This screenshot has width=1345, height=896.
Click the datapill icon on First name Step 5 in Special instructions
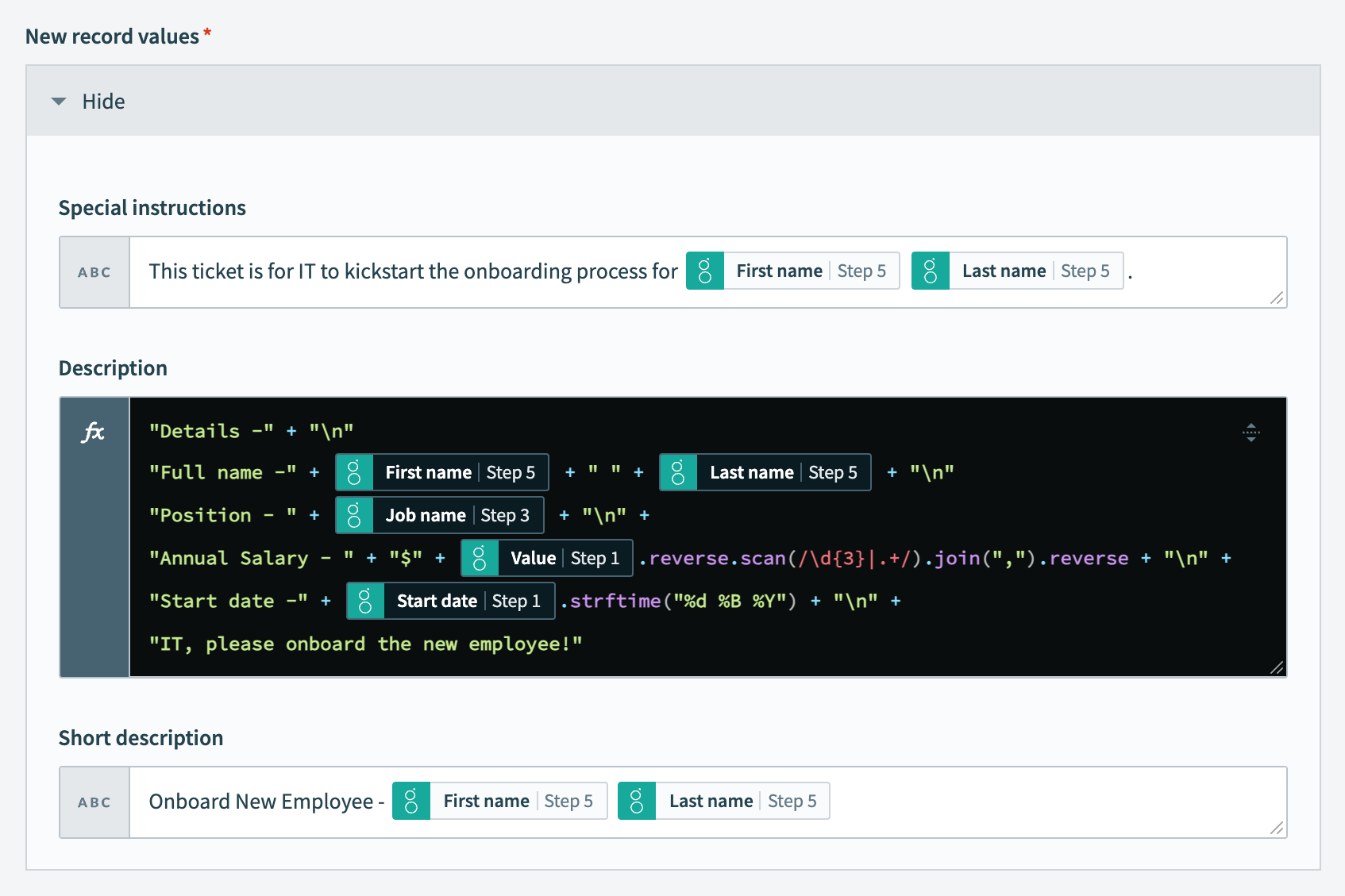click(x=705, y=271)
